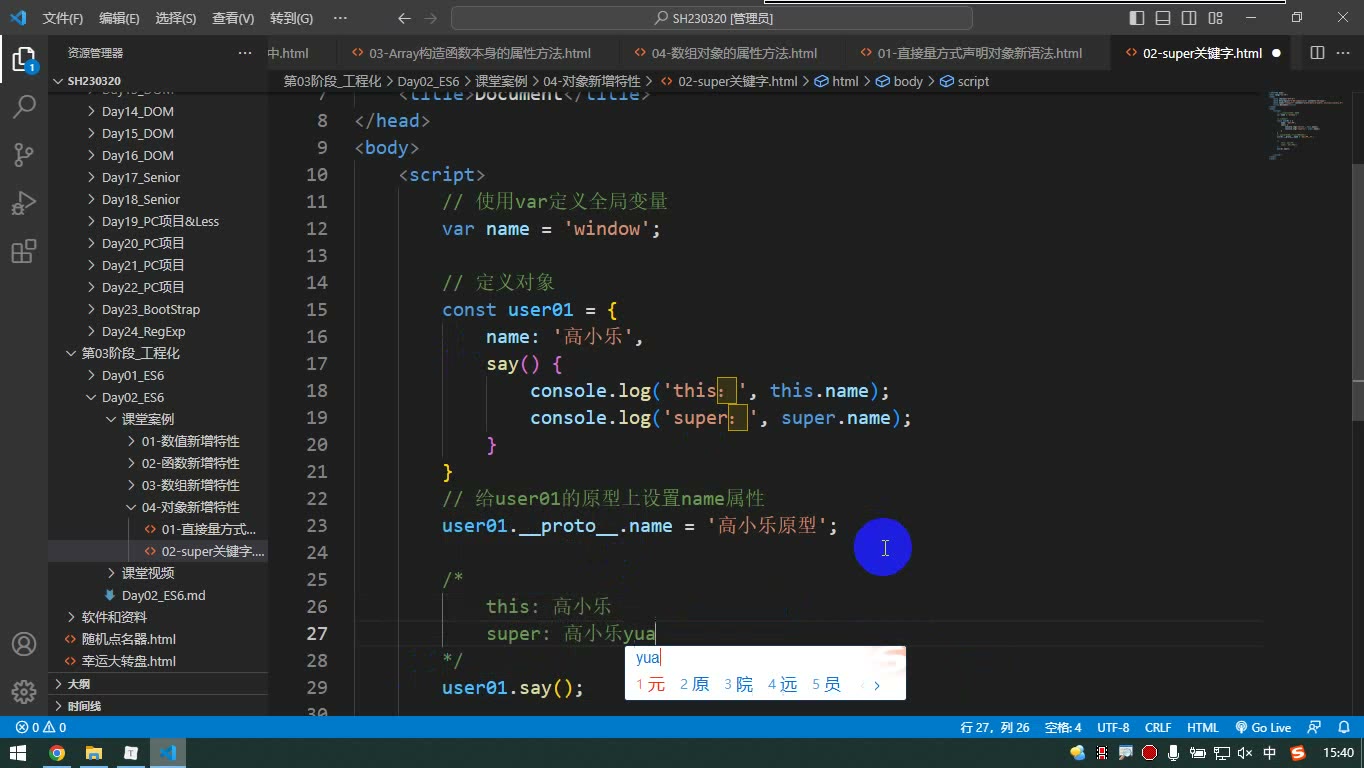Change HTML language mode in status bar
This screenshot has width=1364, height=768.
[x=1203, y=727]
